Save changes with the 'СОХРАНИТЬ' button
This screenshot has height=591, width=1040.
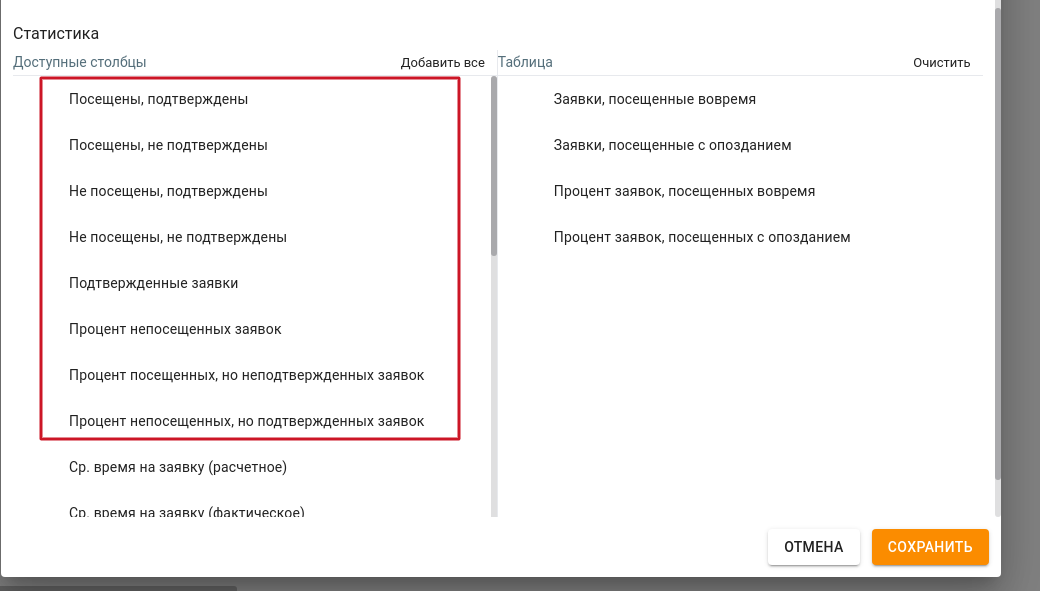(929, 547)
